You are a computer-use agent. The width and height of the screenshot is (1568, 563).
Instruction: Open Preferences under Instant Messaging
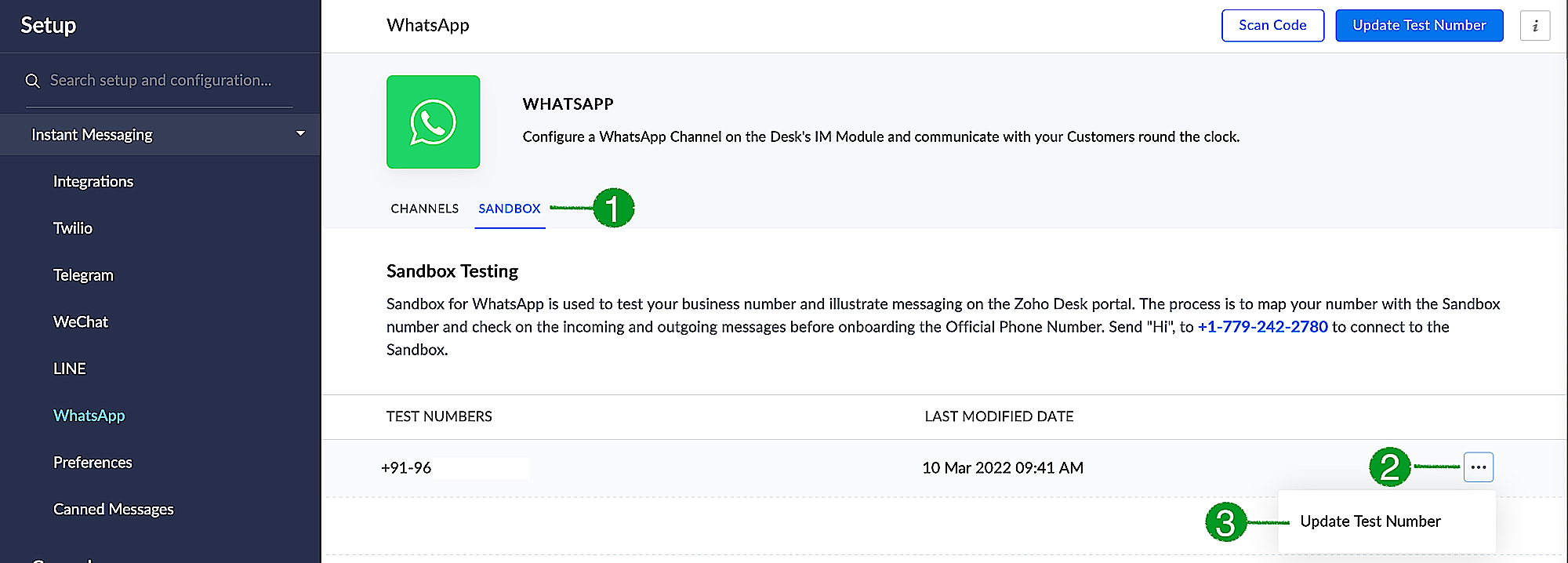93,463
